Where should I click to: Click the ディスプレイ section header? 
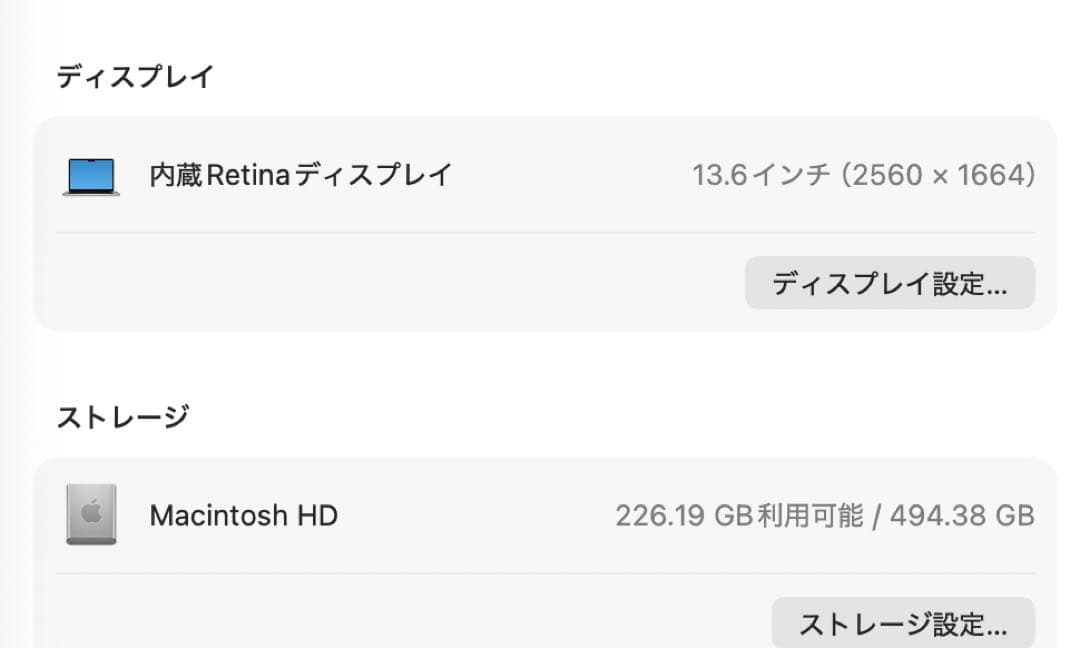pyautogui.click(x=135, y=74)
